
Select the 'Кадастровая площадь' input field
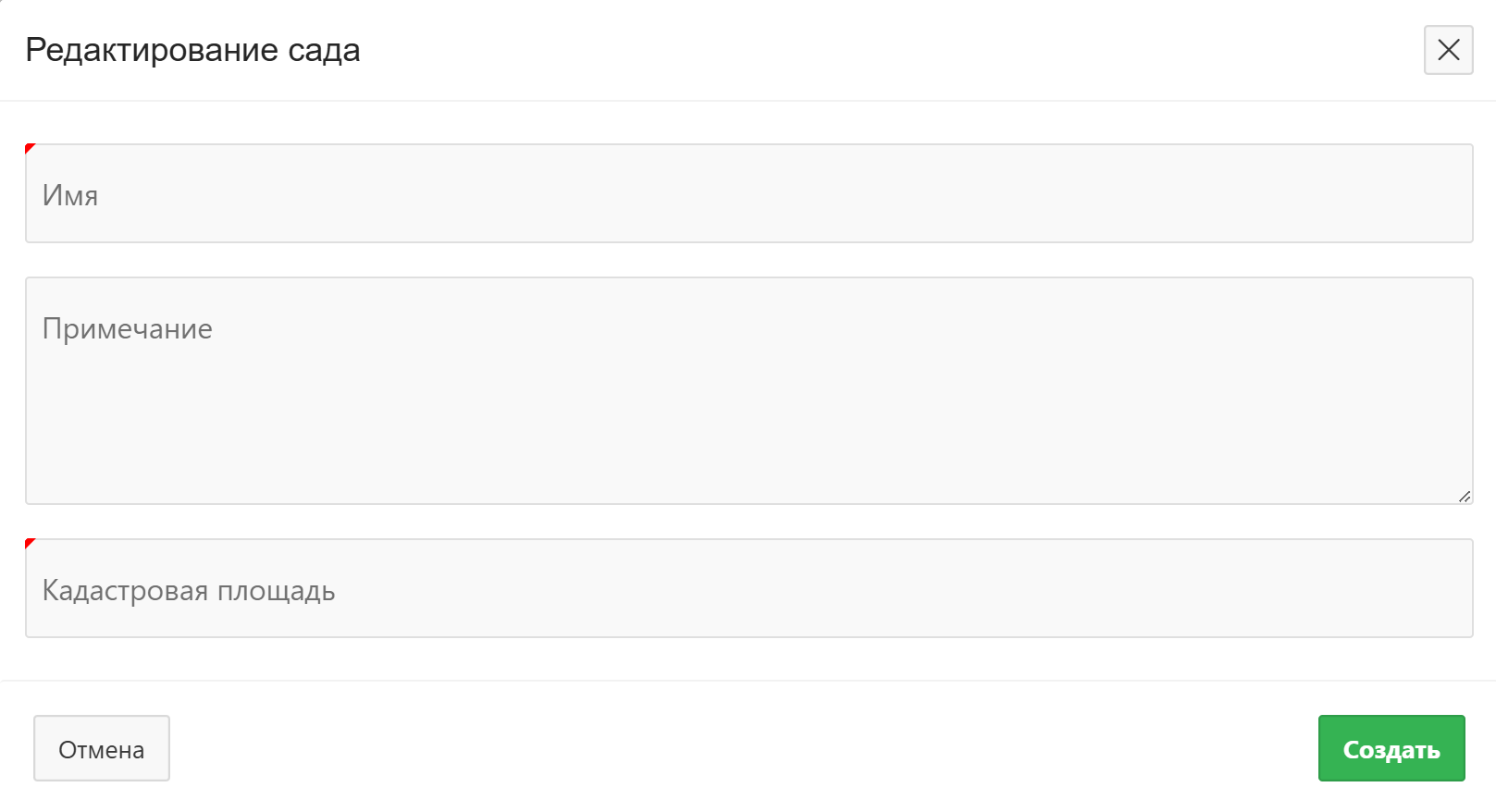pos(748,589)
